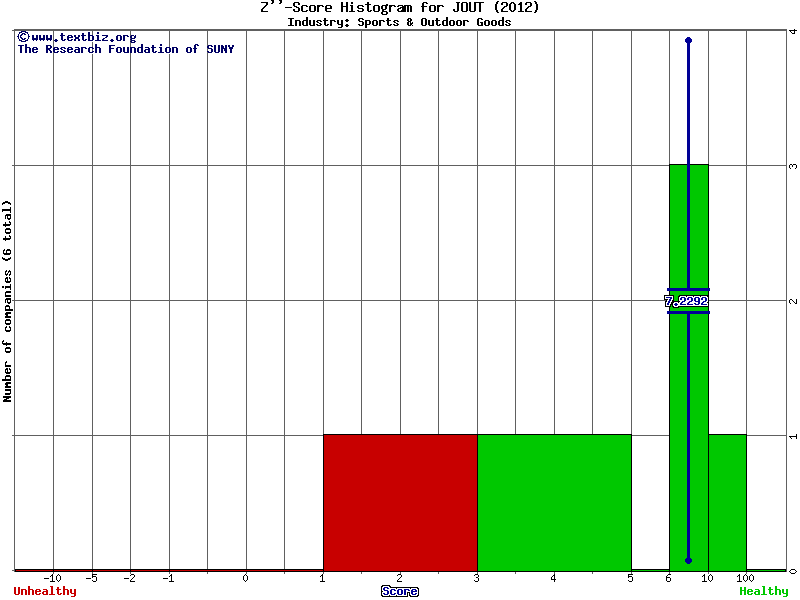The width and height of the screenshot is (800, 600).
Task: Click the x-axis tick label 10
Action: coord(707,578)
